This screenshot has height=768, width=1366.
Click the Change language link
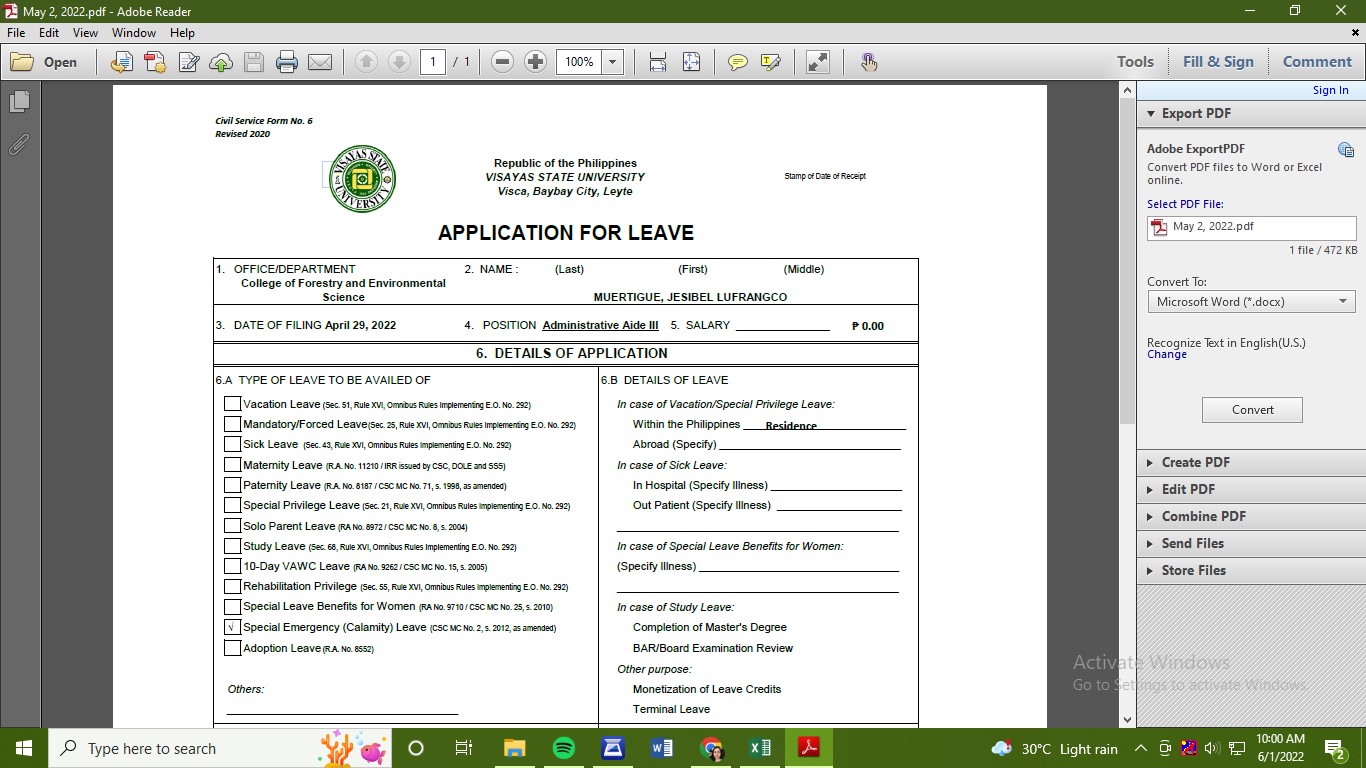point(1166,355)
